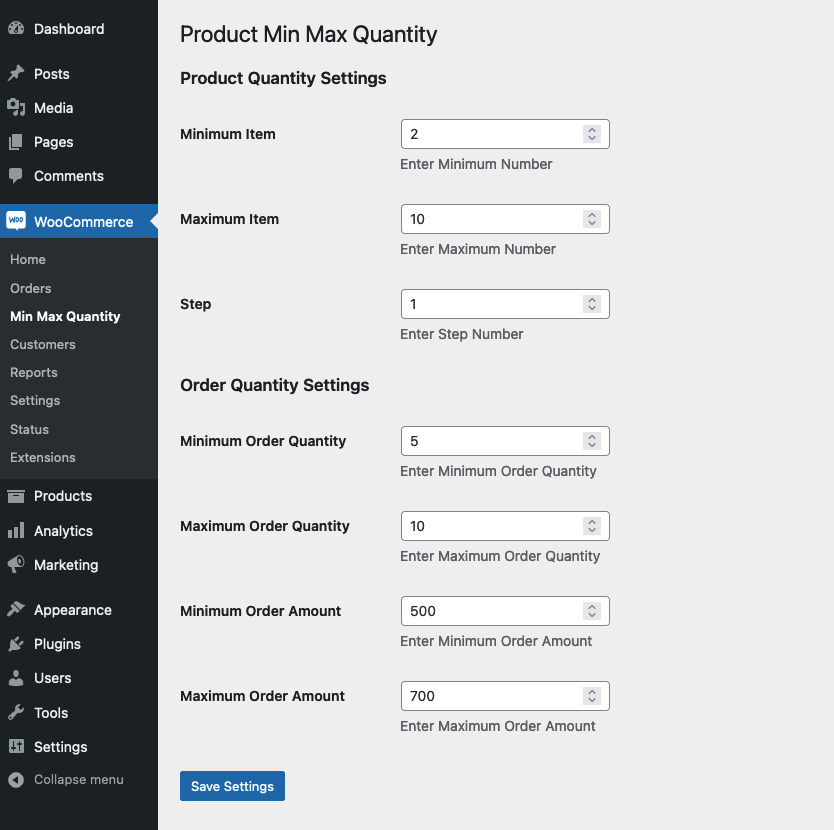Open the Posts menu

pos(79,73)
